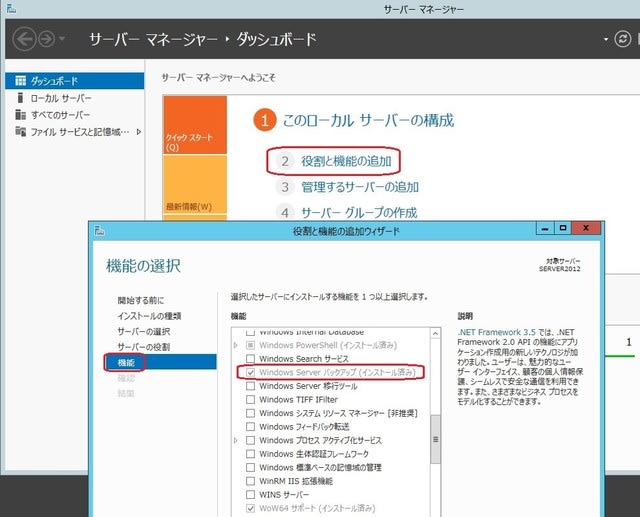This screenshot has width=640, height=517.
Task: Toggle Windows Server バックアップ checkbox
Action: point(251,372)
